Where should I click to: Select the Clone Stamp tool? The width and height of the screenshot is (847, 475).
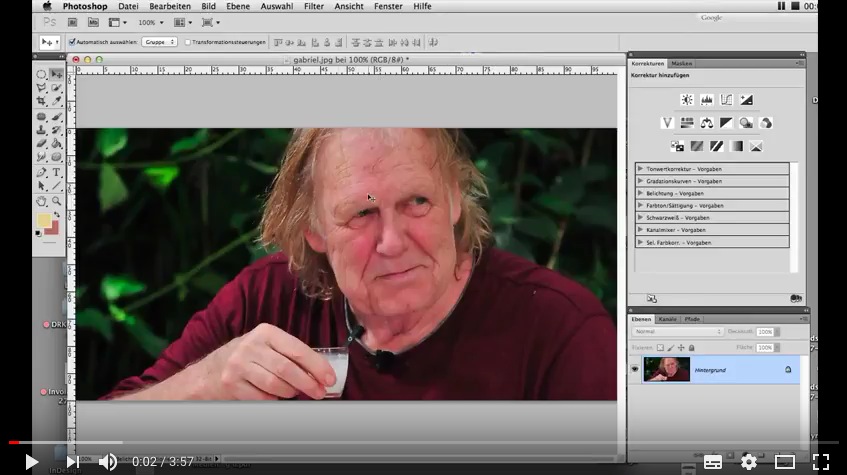pyautogui.click(x=42, y=130)
